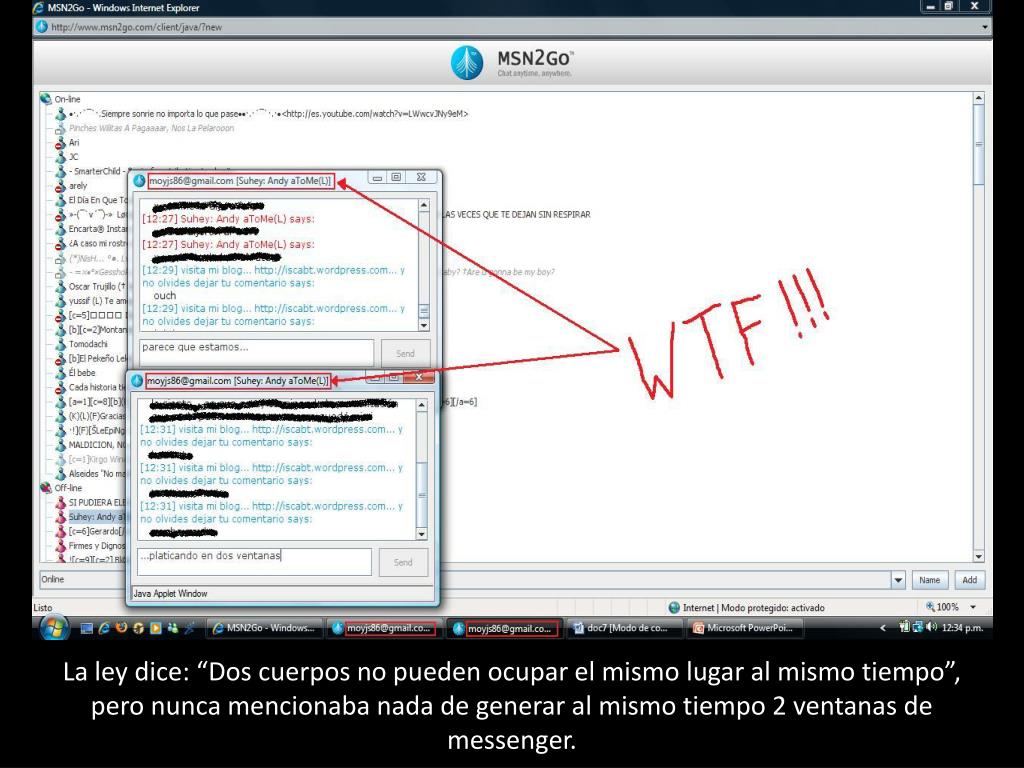Image resolution: width=1024 pixels, height=768 pixels.
Task: Click the app icon in lower chat window title
Action: [x=137, y=381]
